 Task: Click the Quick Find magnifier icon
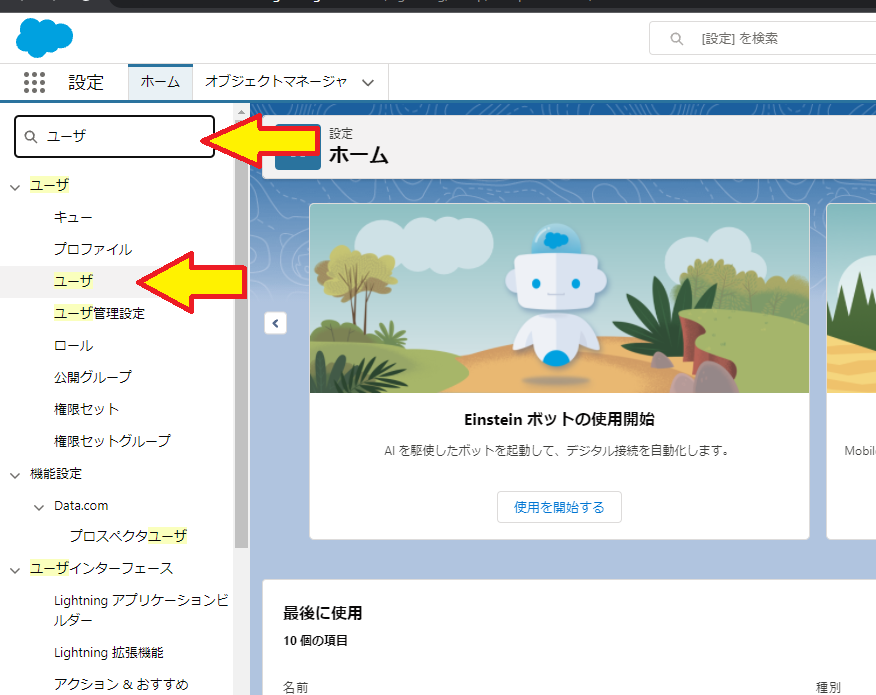click(x=31, y=137)
